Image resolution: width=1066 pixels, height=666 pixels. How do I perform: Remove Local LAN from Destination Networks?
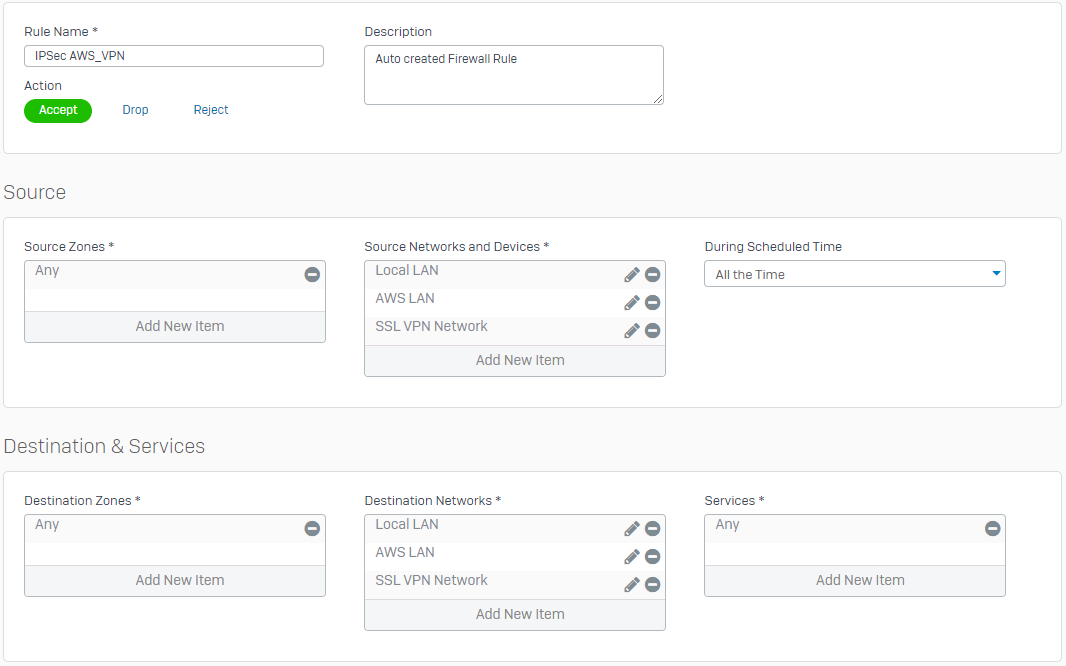point(652,529)
